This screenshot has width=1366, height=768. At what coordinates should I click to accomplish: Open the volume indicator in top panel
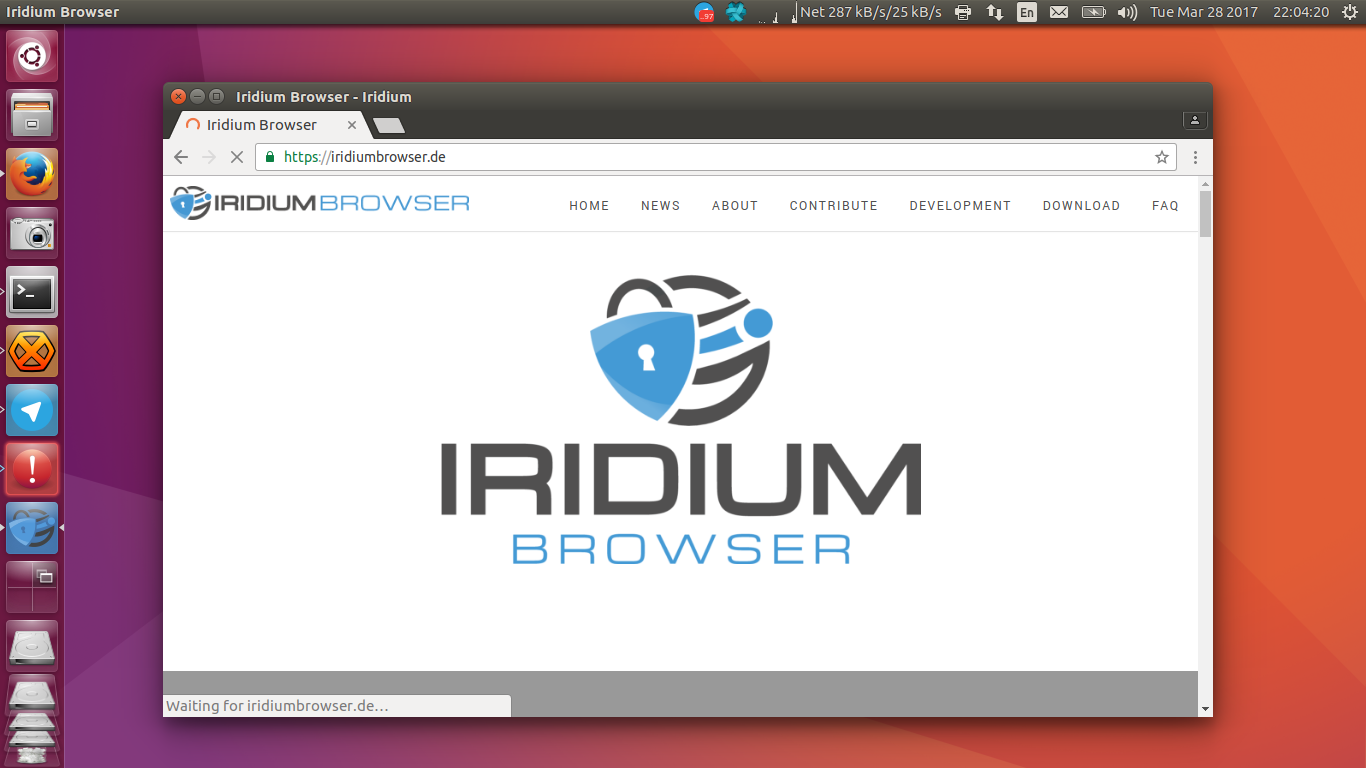click(x=1127, y=12)
